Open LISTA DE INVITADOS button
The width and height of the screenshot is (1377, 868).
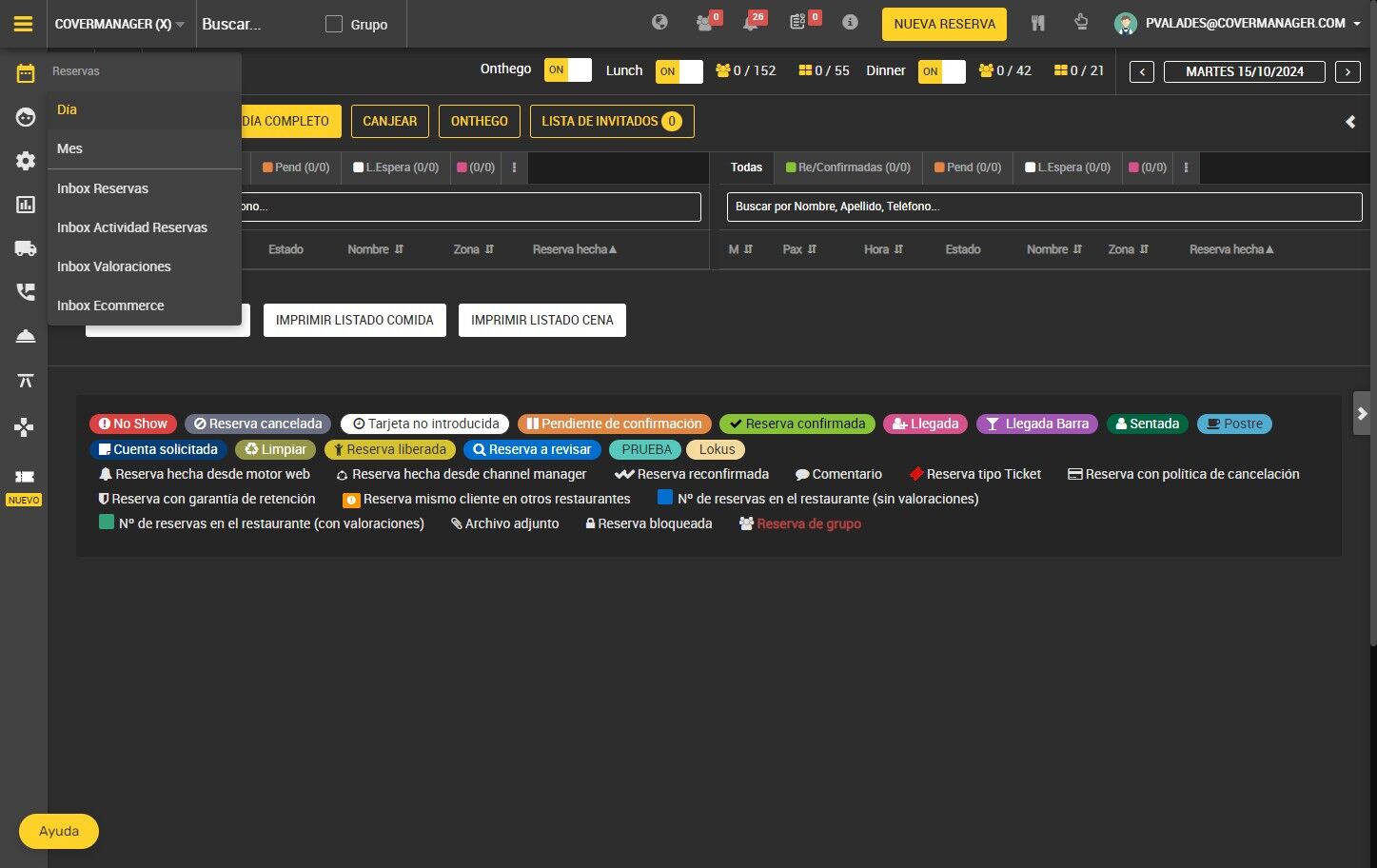[612, 121]
